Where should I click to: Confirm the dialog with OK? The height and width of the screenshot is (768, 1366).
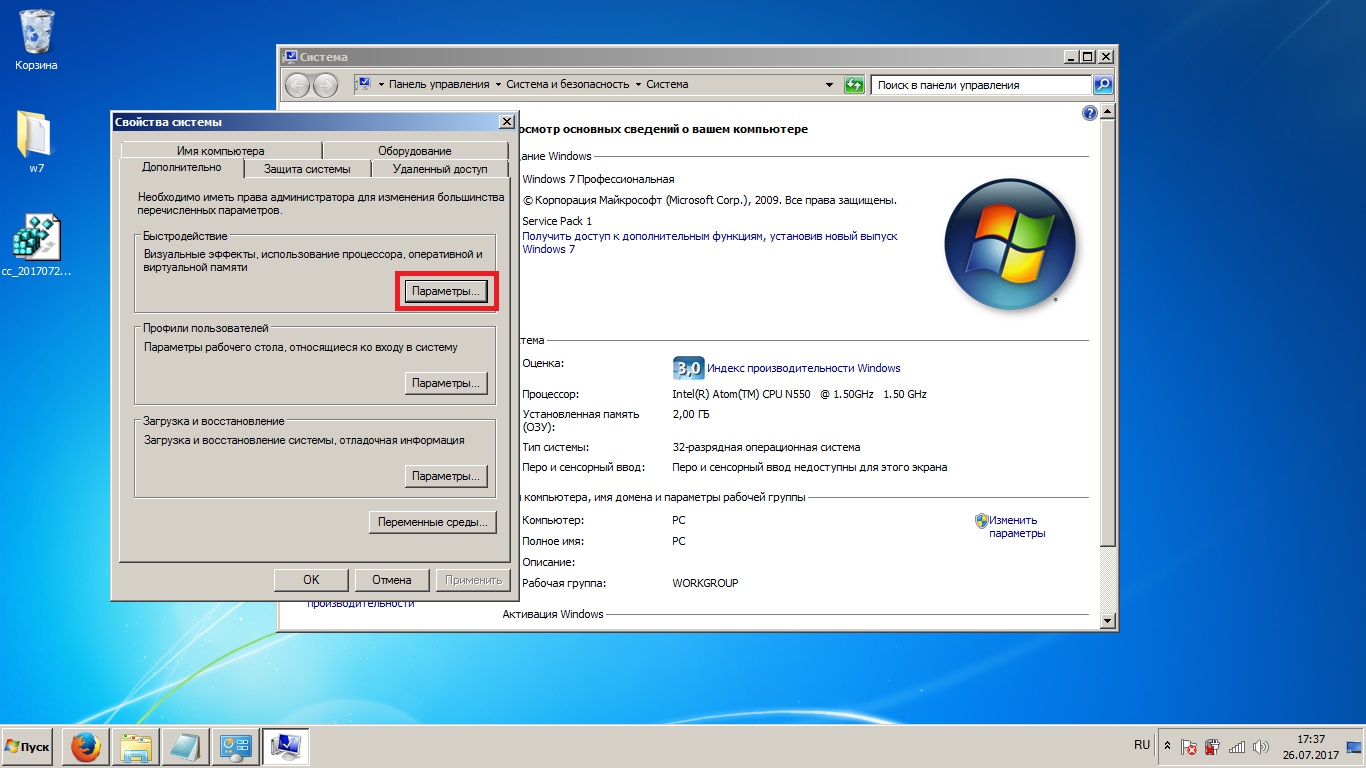311,580
